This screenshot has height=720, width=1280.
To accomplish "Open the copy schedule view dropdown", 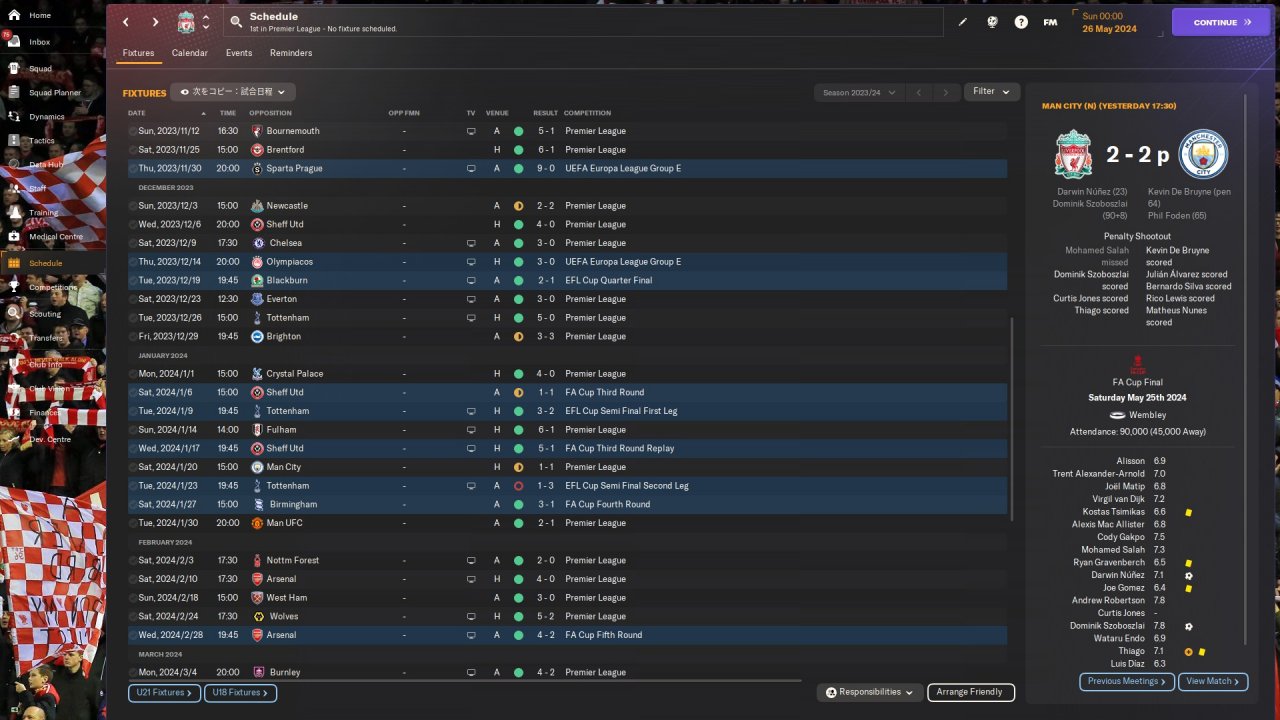I will point(233,92).
